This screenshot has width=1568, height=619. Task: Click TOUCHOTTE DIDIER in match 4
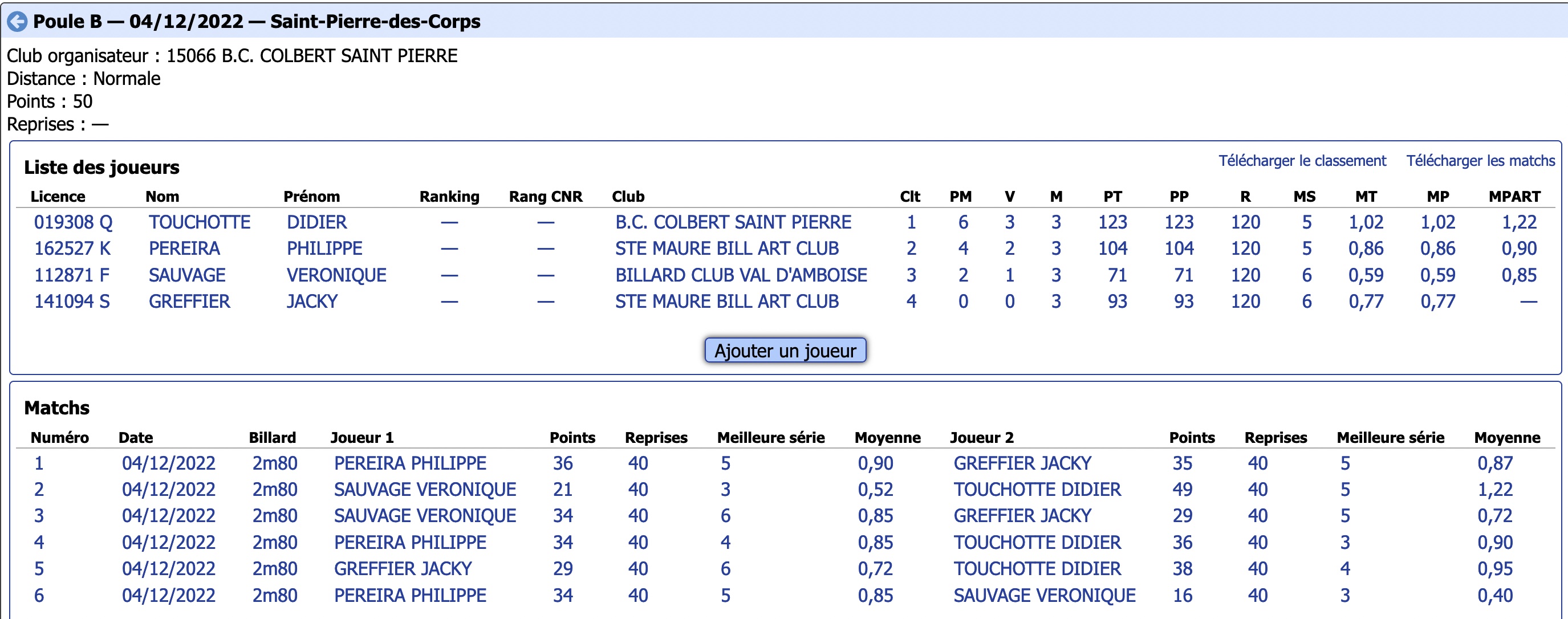pyautogui.click(x=1037, y=542)
